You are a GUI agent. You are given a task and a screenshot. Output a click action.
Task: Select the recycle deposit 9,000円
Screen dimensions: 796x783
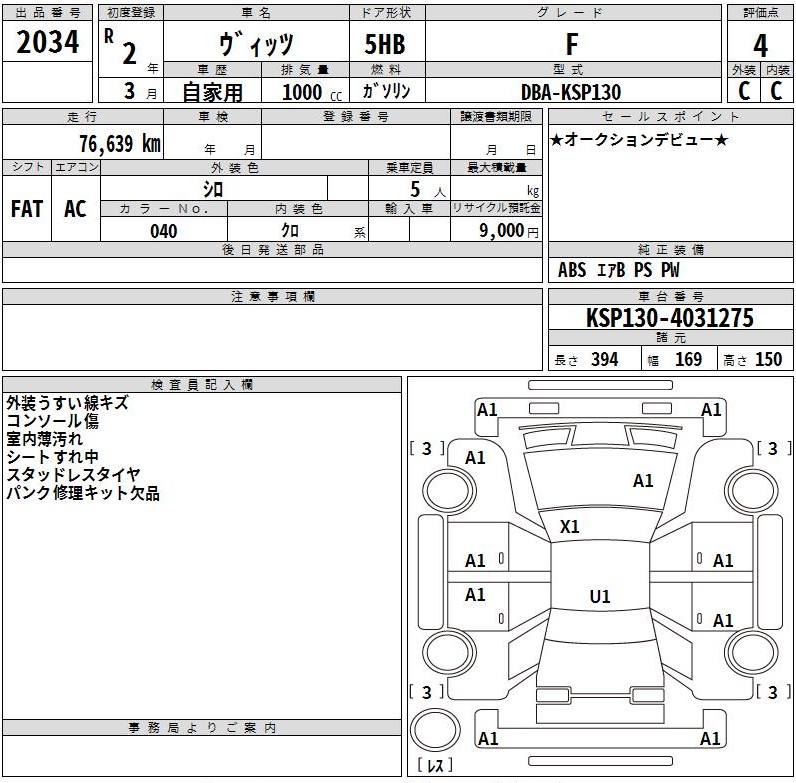pyautogui.click(x=509, y=231)
